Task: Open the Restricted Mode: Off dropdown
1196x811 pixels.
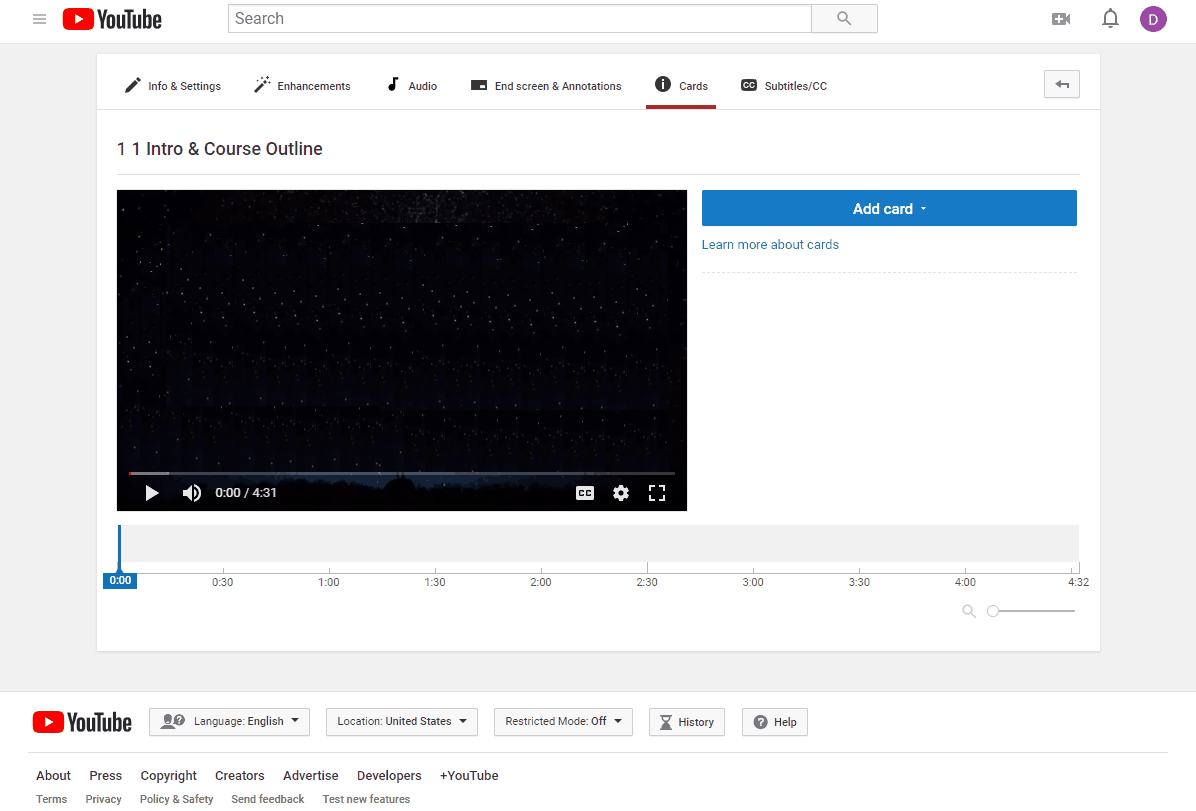Action: (x=564, y=722)
